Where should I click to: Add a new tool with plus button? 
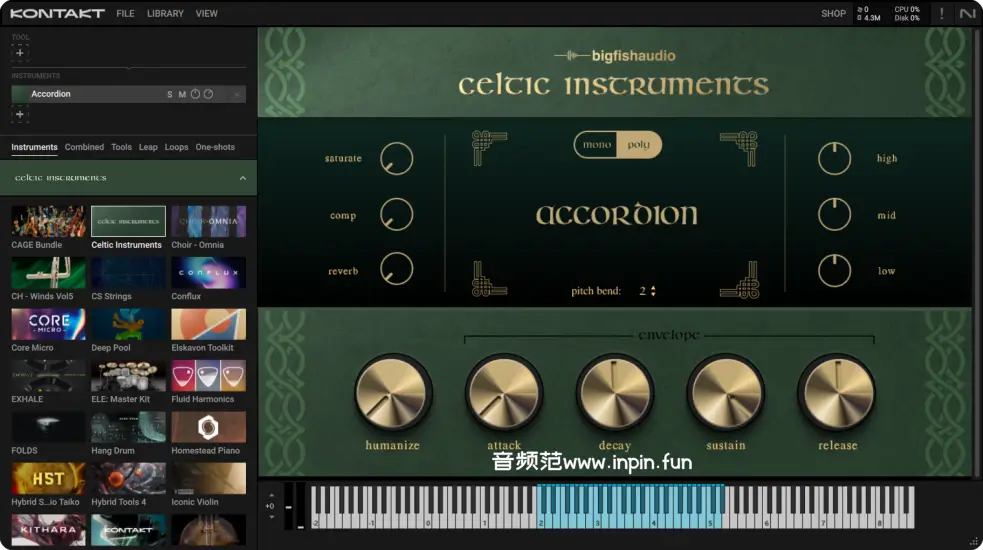[19, 53]
